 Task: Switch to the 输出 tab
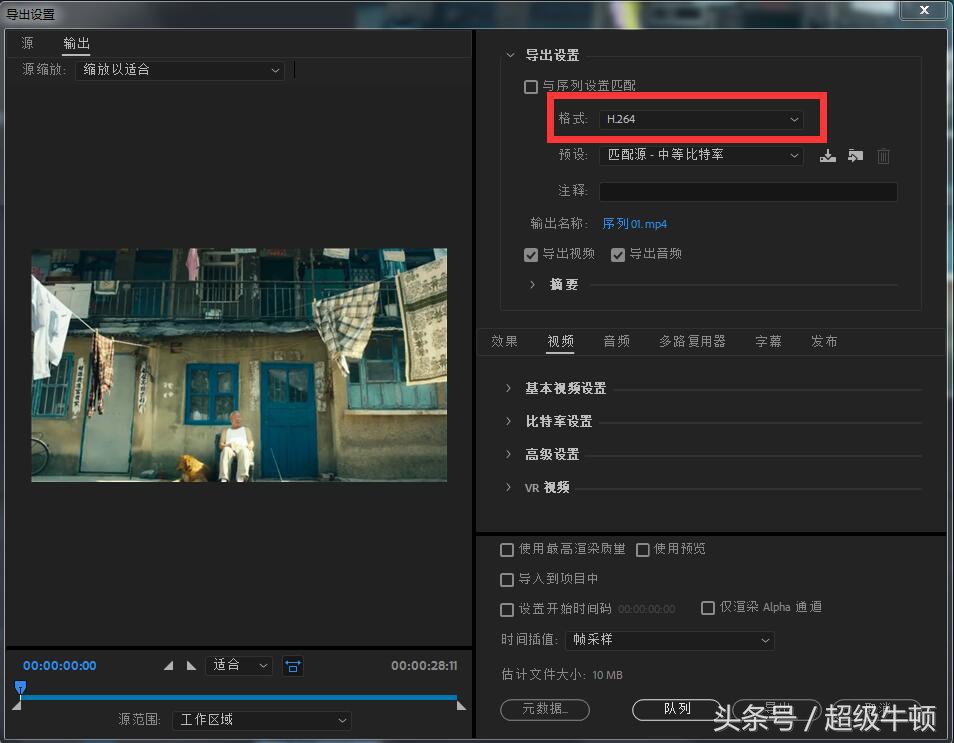pyautogui.click(x=77, y=43)
